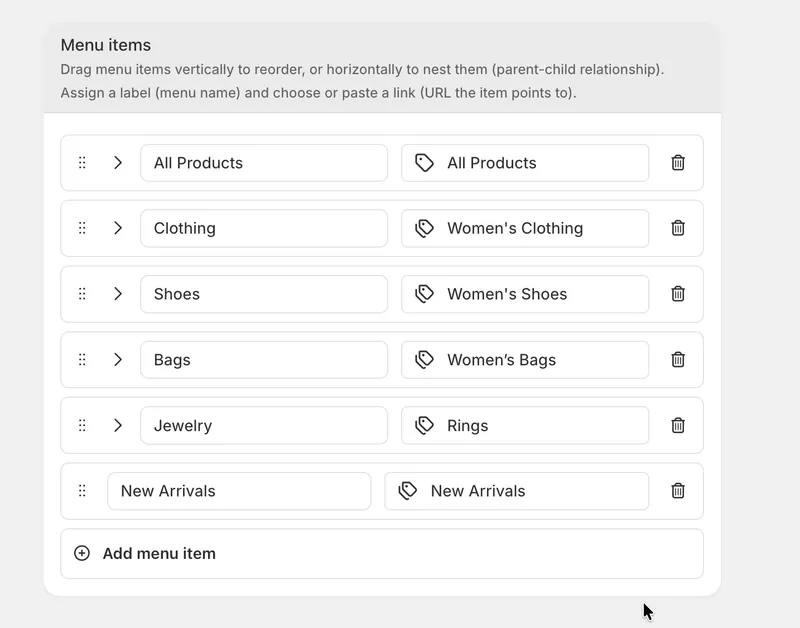
Task: Edit the Jewelry label field
Action: 264,425
